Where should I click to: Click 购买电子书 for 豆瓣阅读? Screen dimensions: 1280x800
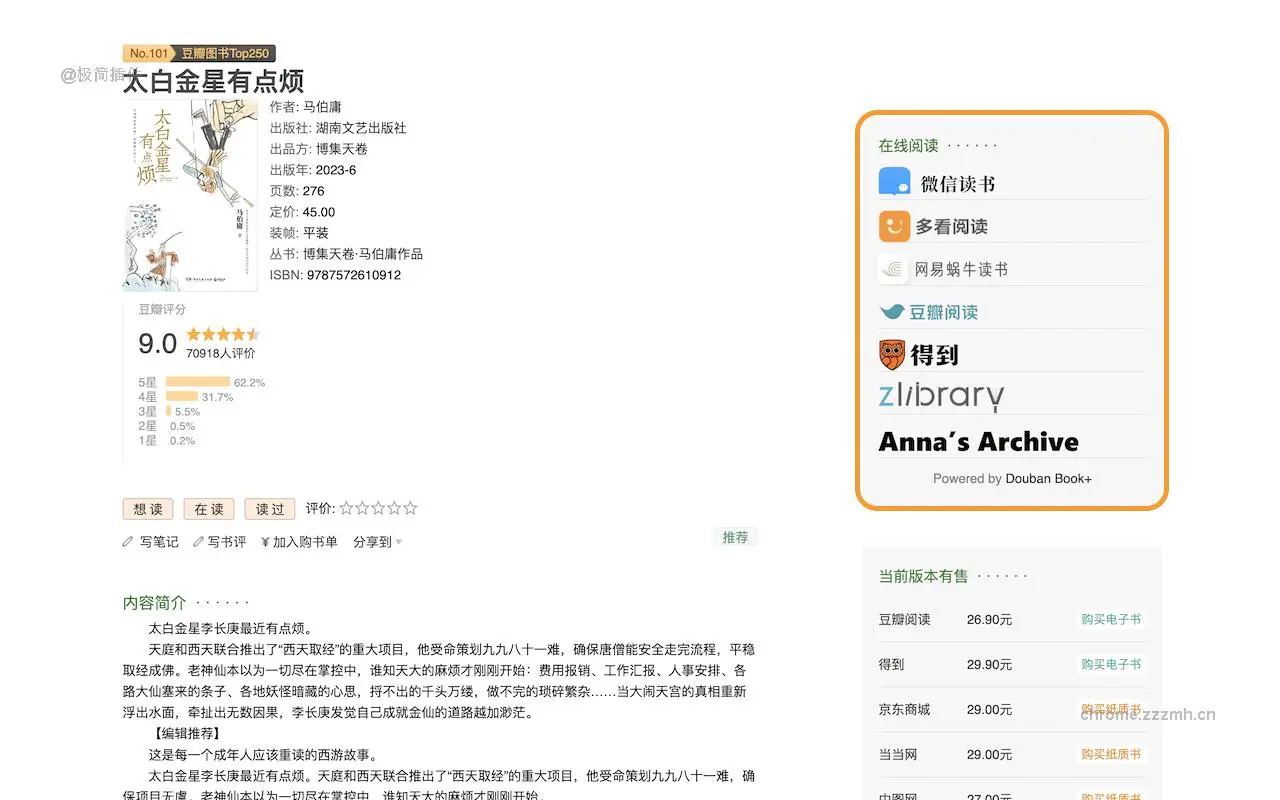(1111, 619)
